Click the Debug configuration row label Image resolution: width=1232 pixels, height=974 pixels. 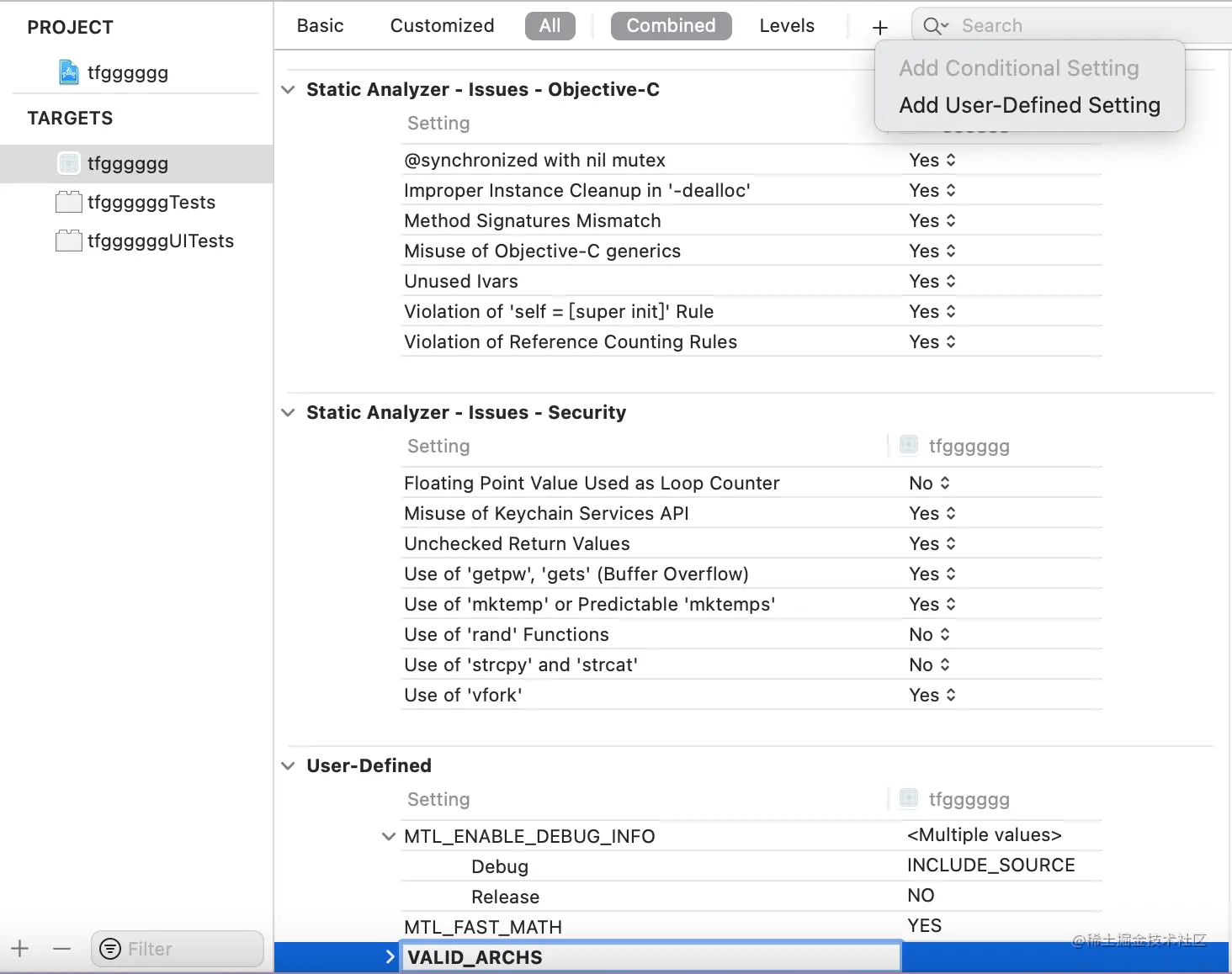tap(500, 866)
